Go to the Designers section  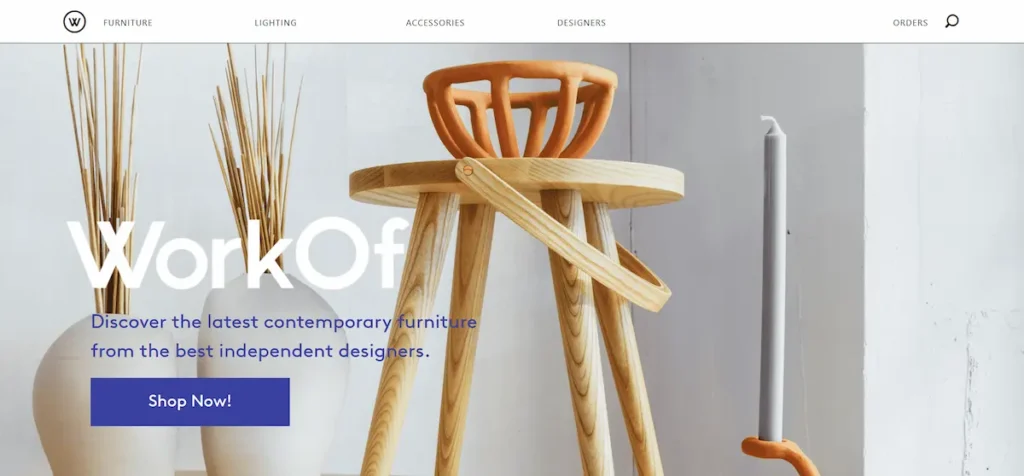pos(581,23)
